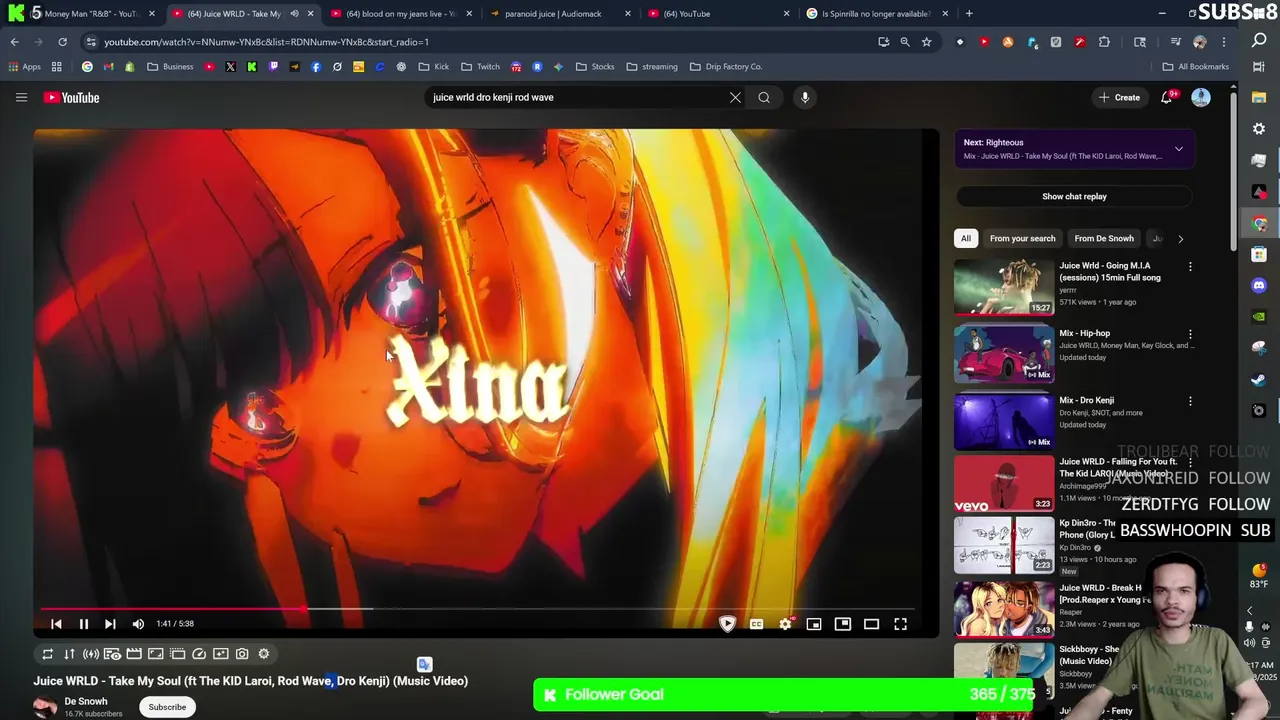Select the From your search chip
The width and height of the screenshot is (1280, 720).
(x=1022, y=238)
